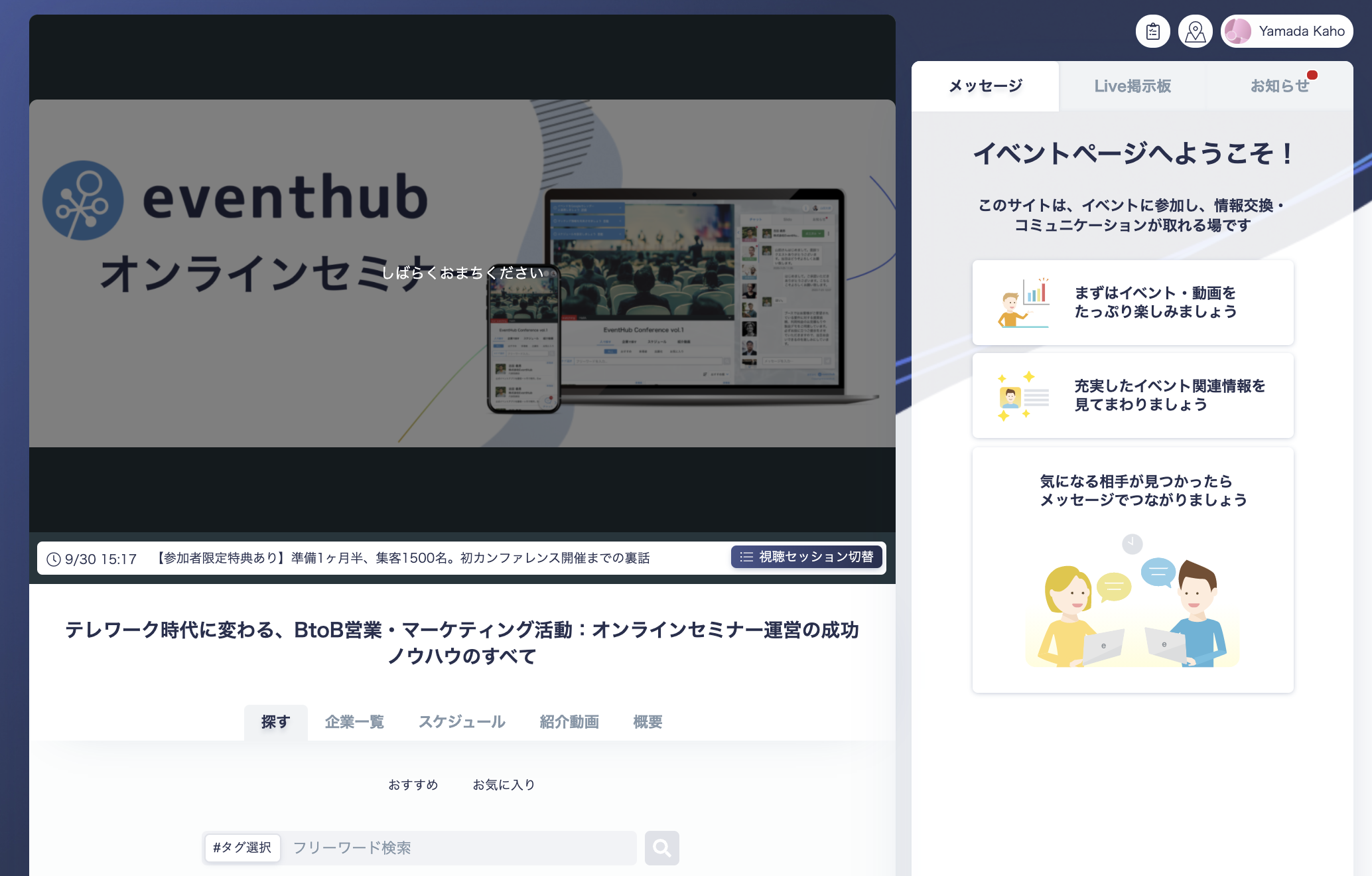The height and width of the screenshot is (876, 1372).
Task: Click the Yamada Kaho profile avatar
Action: pos(1238,31)
